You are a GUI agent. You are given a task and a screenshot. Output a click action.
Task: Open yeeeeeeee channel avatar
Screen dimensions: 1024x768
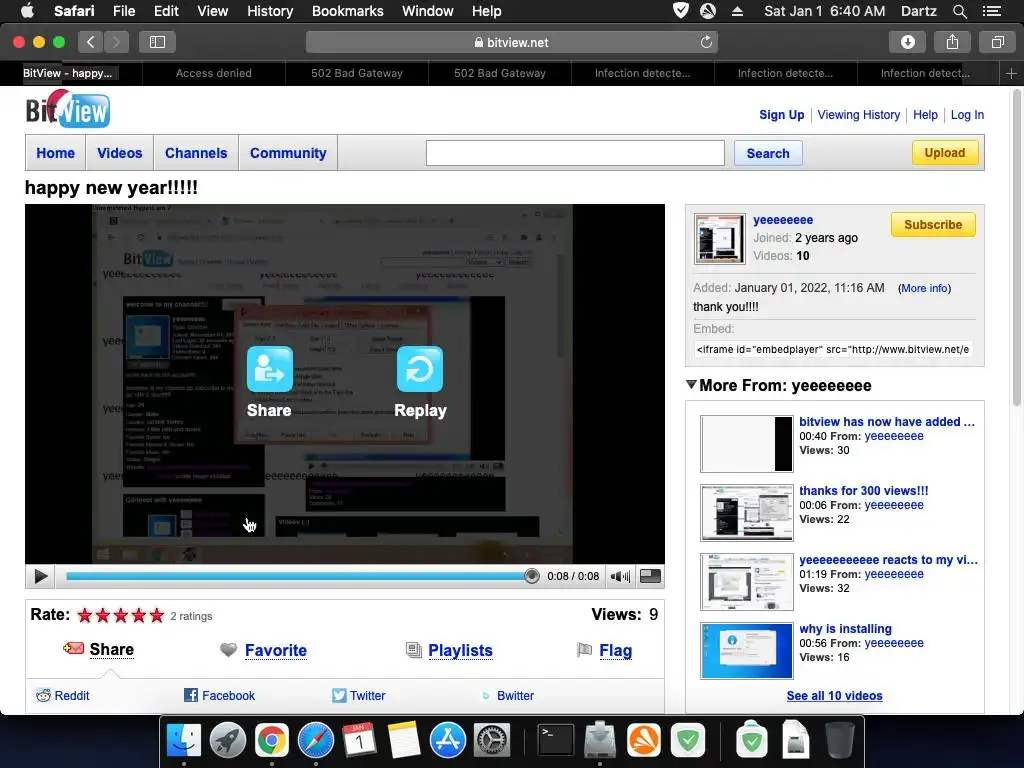[x=719, y=238]
